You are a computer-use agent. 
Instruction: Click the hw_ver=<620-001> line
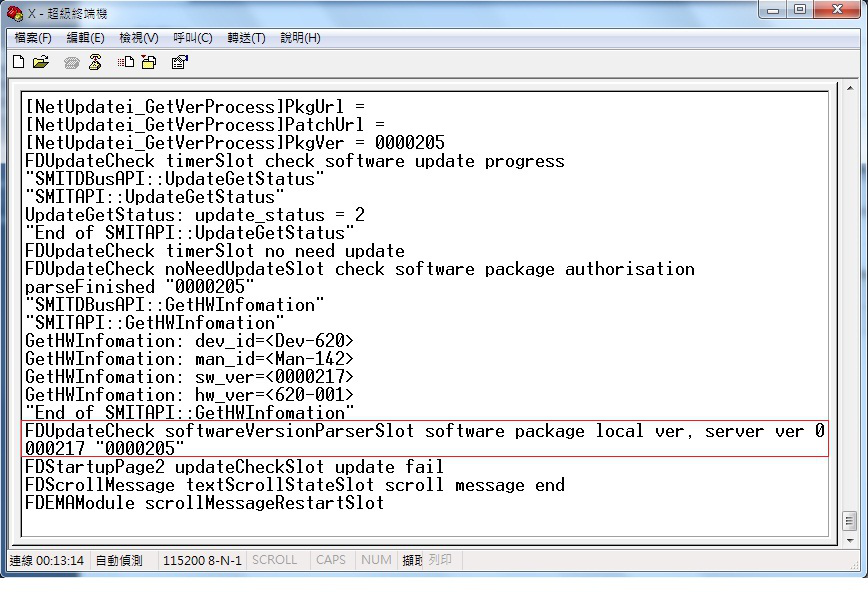189,395
